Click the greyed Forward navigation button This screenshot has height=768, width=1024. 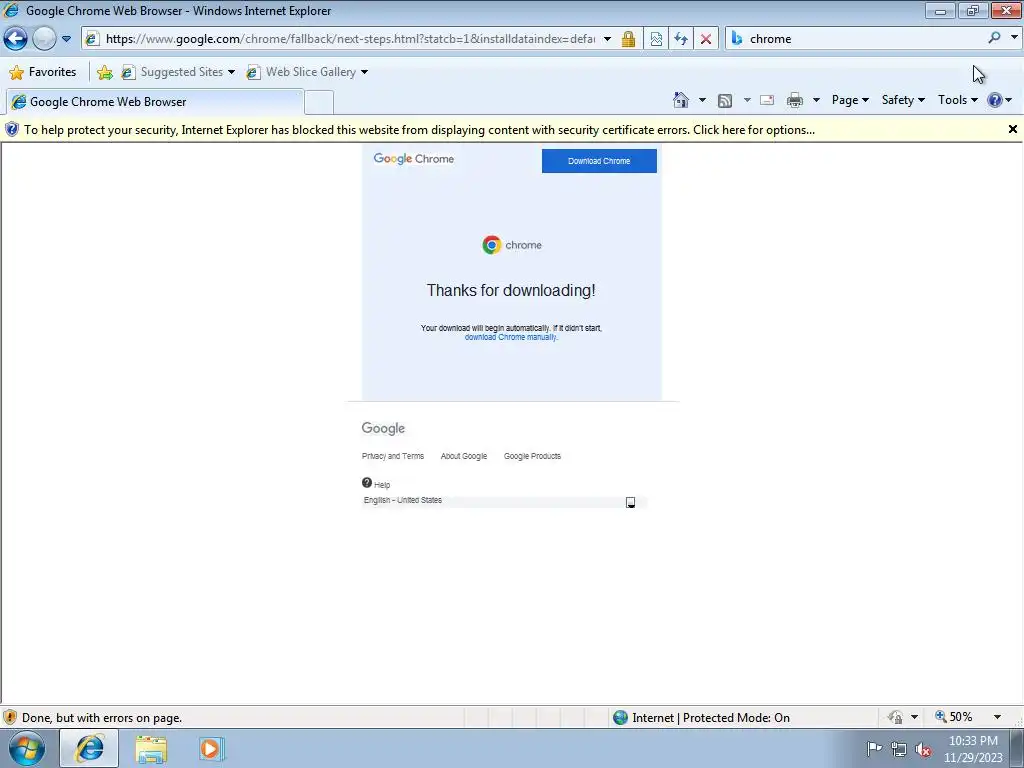44,39
